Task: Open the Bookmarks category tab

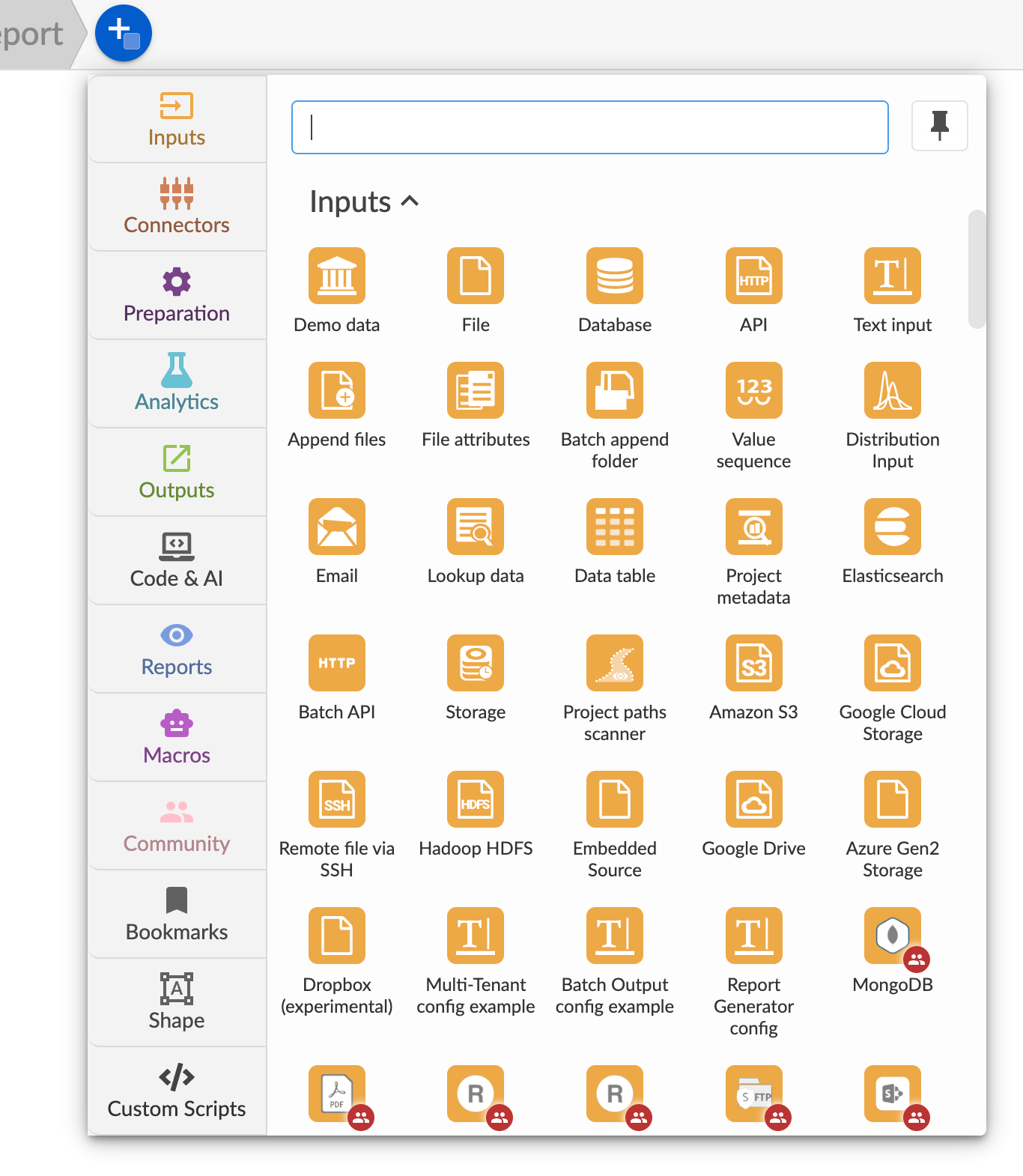Action: point(177,915)
